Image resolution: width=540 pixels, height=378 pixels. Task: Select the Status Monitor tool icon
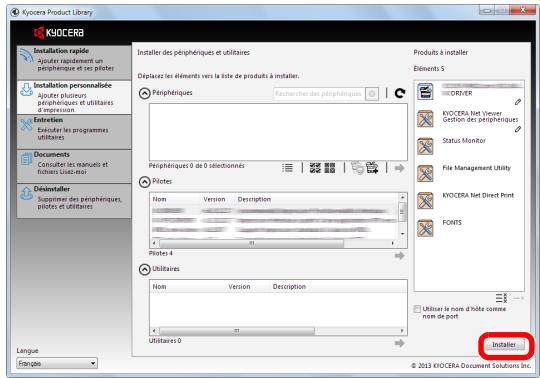pyautogui.click(x=425, y=146)
